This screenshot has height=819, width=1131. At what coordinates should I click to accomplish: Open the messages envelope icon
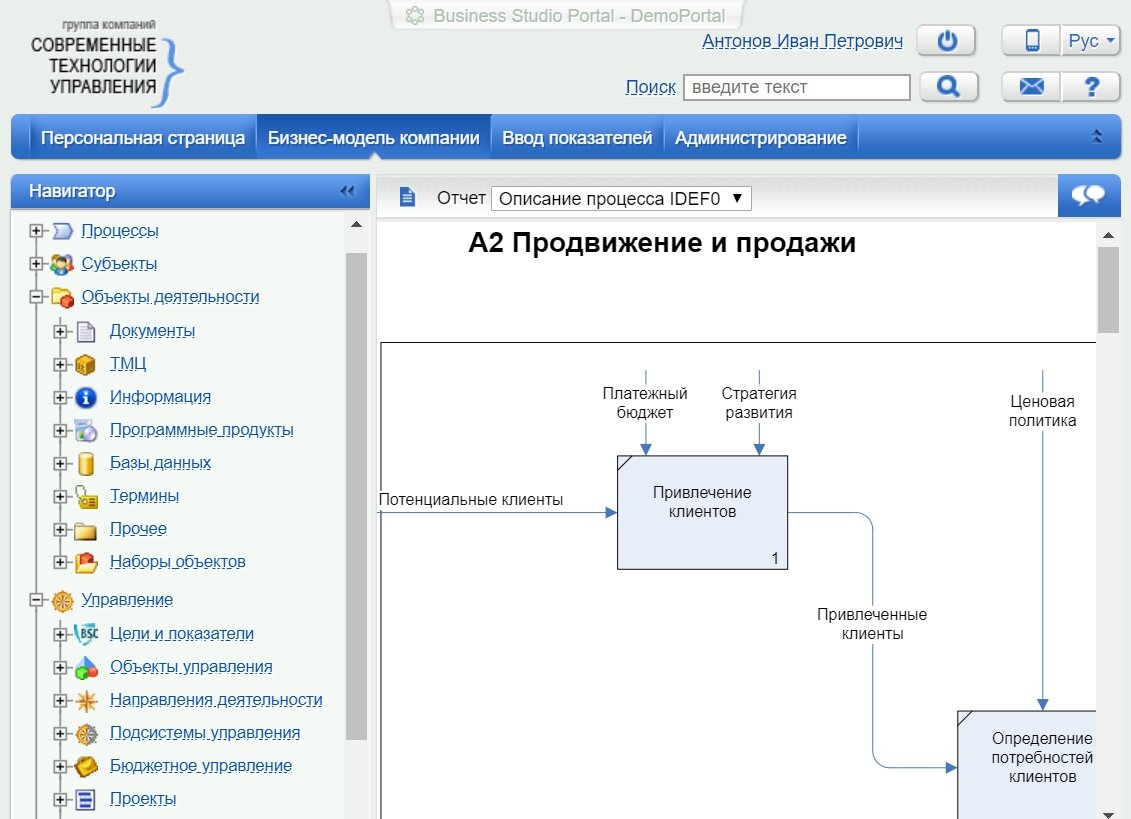(x=1031, y=87)
